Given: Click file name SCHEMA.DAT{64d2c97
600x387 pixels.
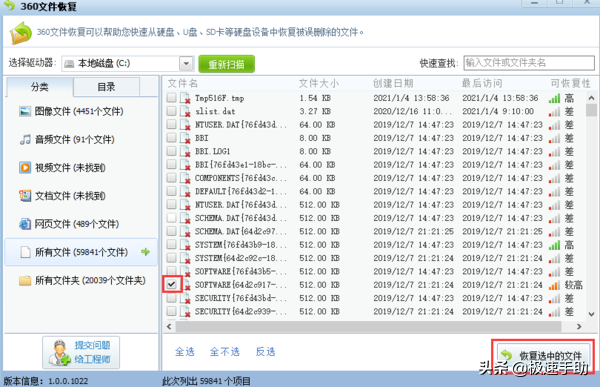Looking at the screenshot, I should click(x=241, y=232).
